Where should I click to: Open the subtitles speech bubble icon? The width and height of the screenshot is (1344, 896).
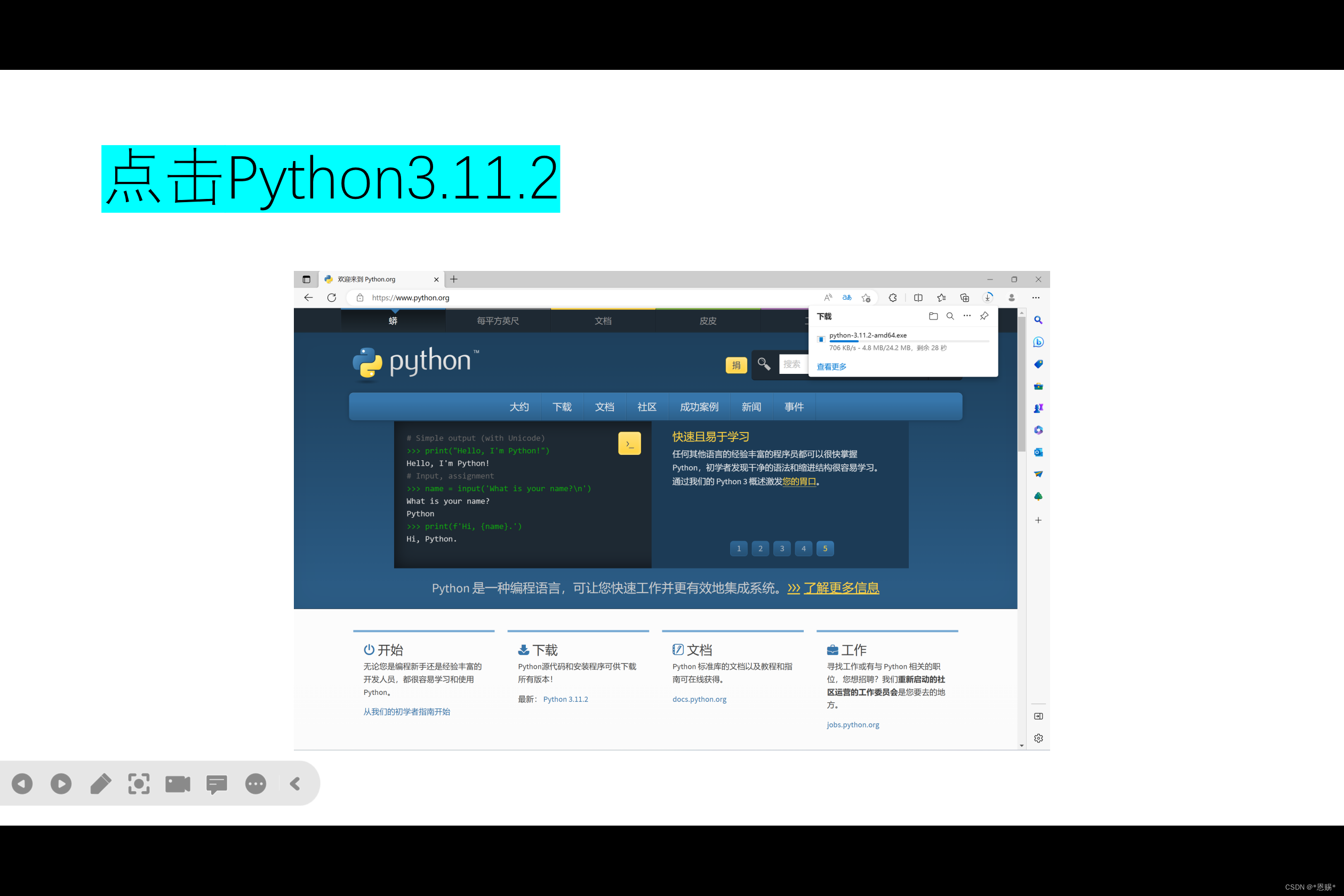[x=217, y=783]
